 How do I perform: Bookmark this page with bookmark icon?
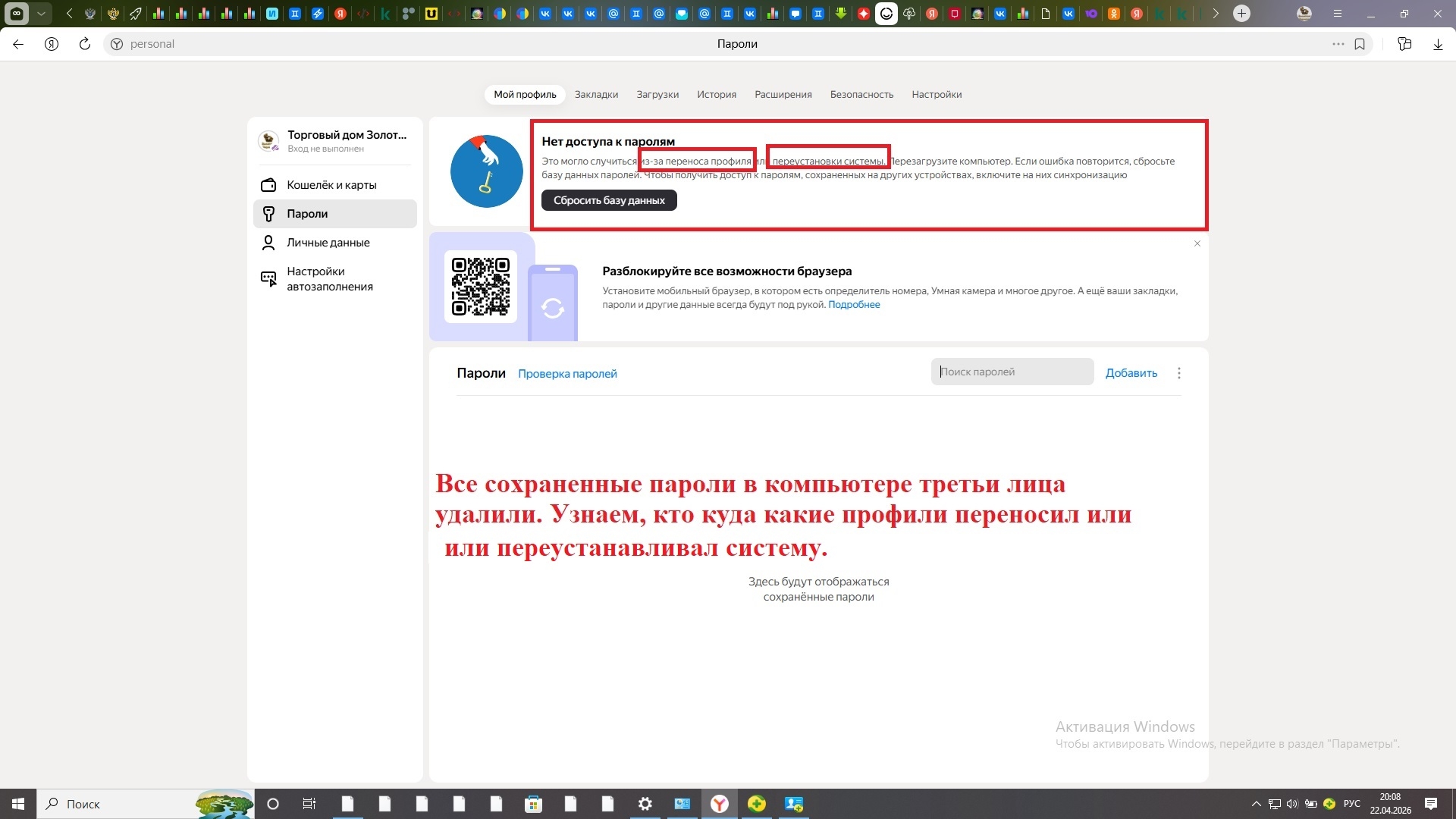pyautogui.click(x=1360, y=44)
